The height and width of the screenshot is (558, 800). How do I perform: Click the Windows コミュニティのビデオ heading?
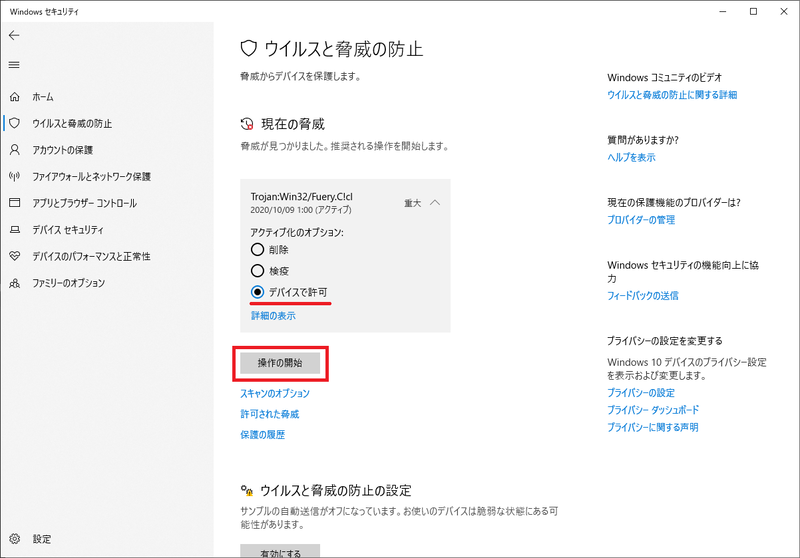(665, 78)
